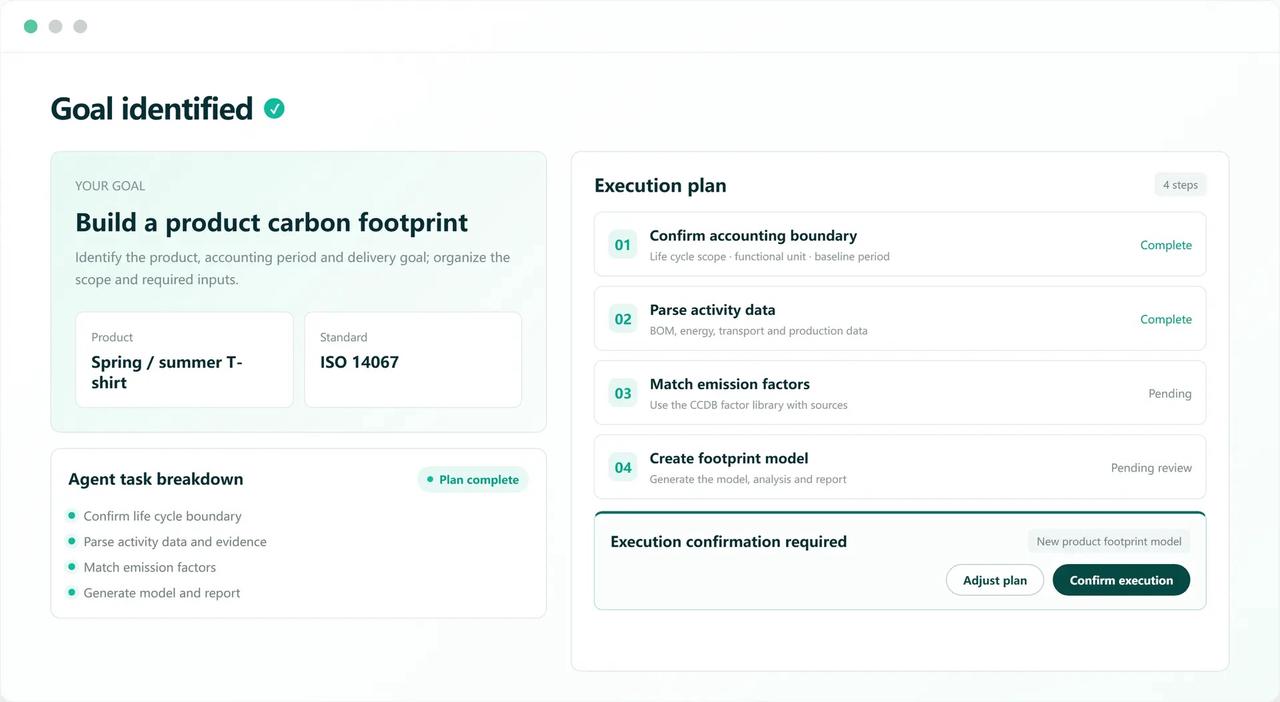1280x702 pixels.
Task: Click the YOUR GOAL label
Action: (110, 186)
